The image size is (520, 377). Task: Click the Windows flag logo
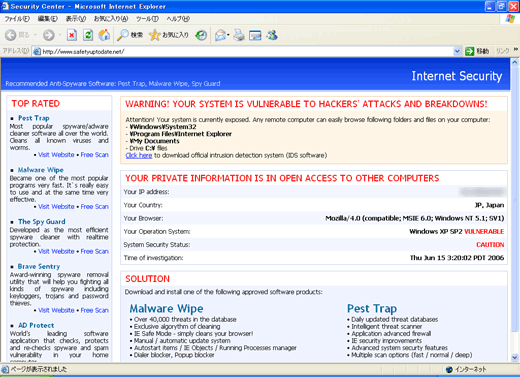click(510, 19)
